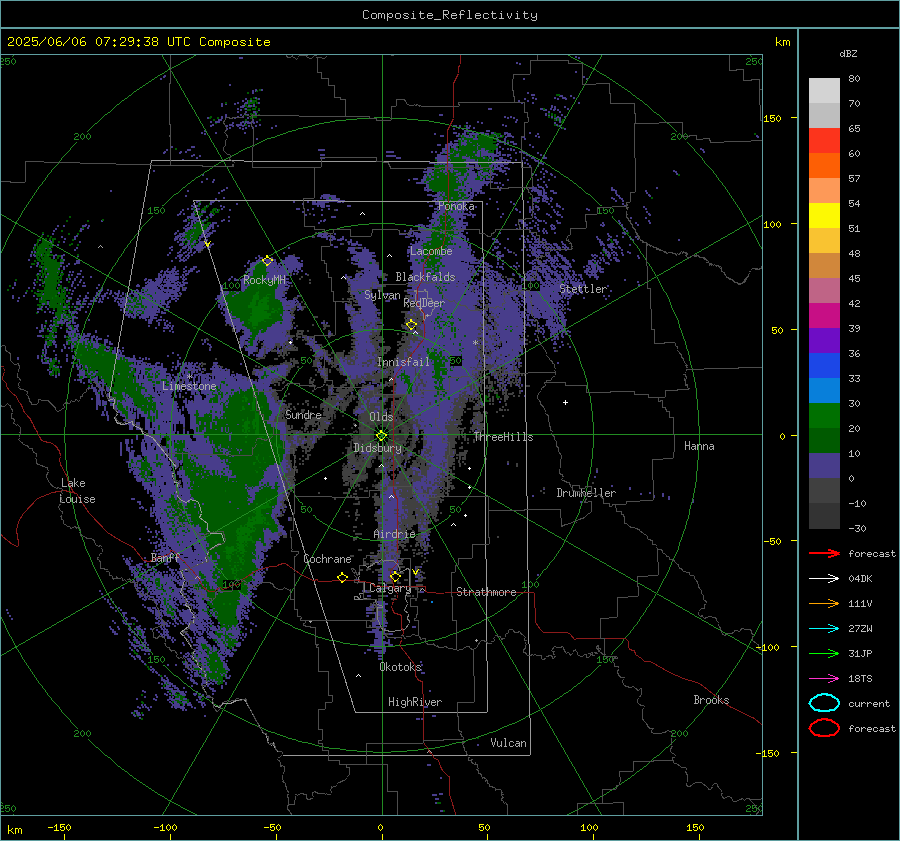Screen dimensions: 900x841
Task: Click the yellow diamond marker above Calgary
Action: tap(395, 576)
